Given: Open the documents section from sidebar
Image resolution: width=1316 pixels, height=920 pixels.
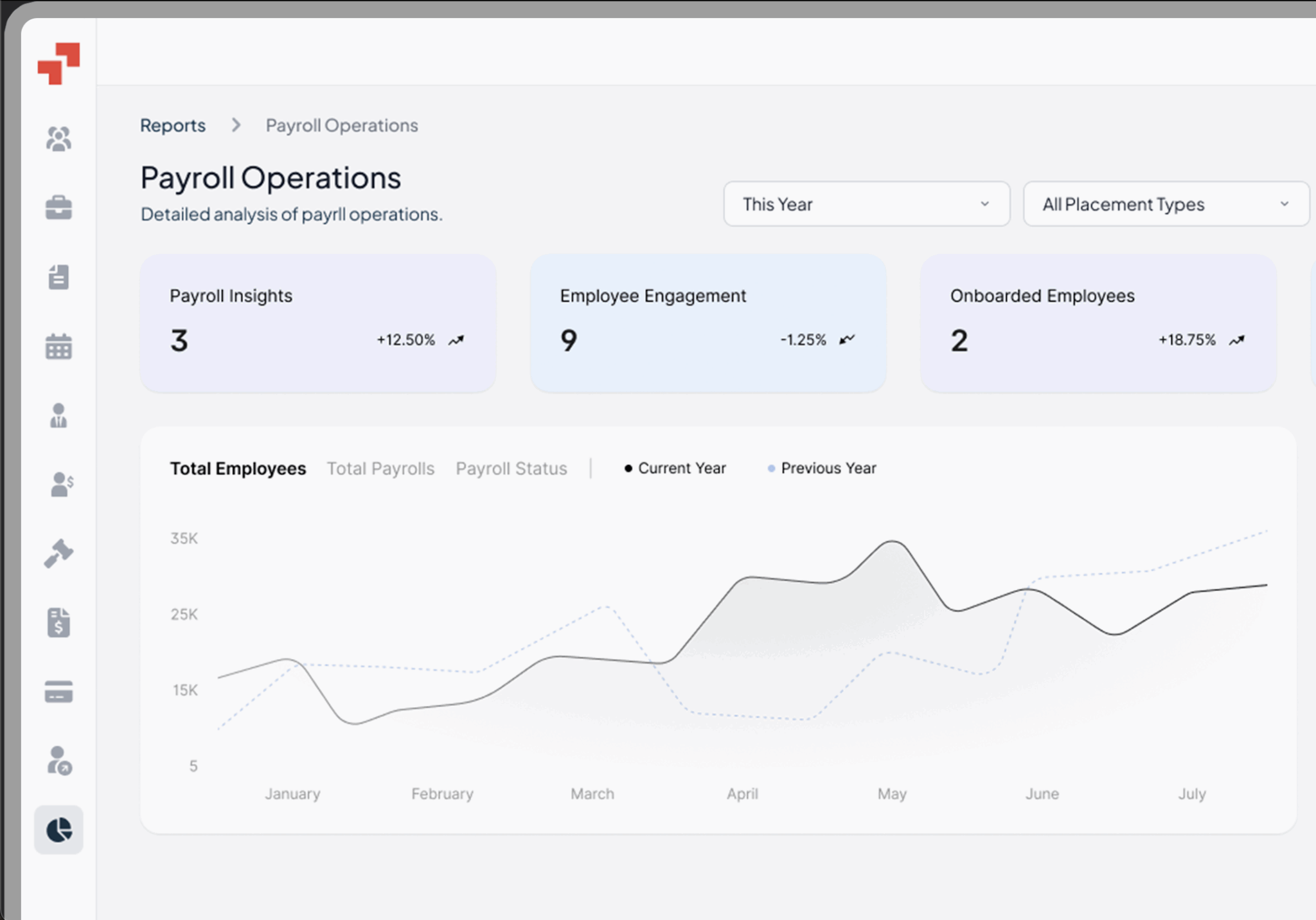Looking at the screenshot, I should [x=59, y=276].
